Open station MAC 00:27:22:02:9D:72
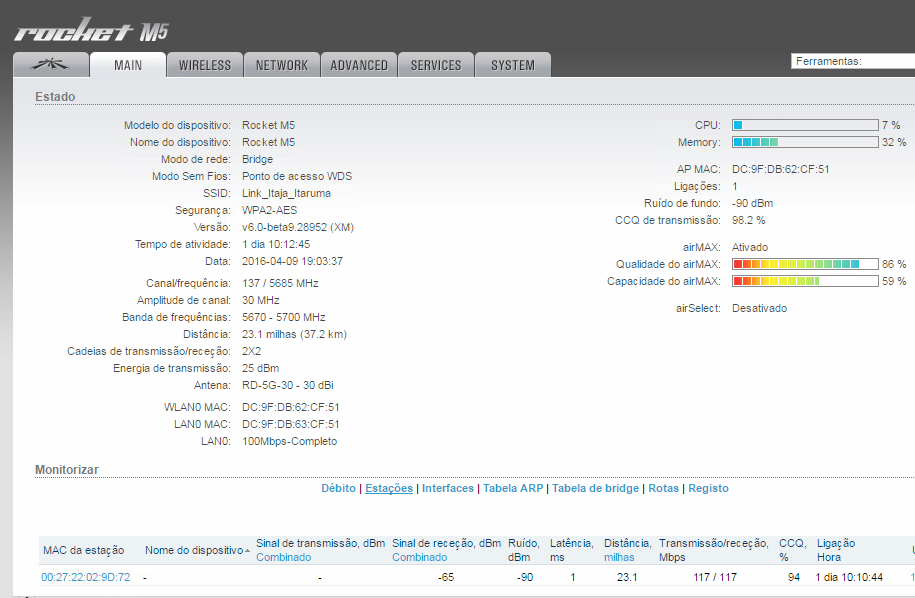 [x=86, y=577]
